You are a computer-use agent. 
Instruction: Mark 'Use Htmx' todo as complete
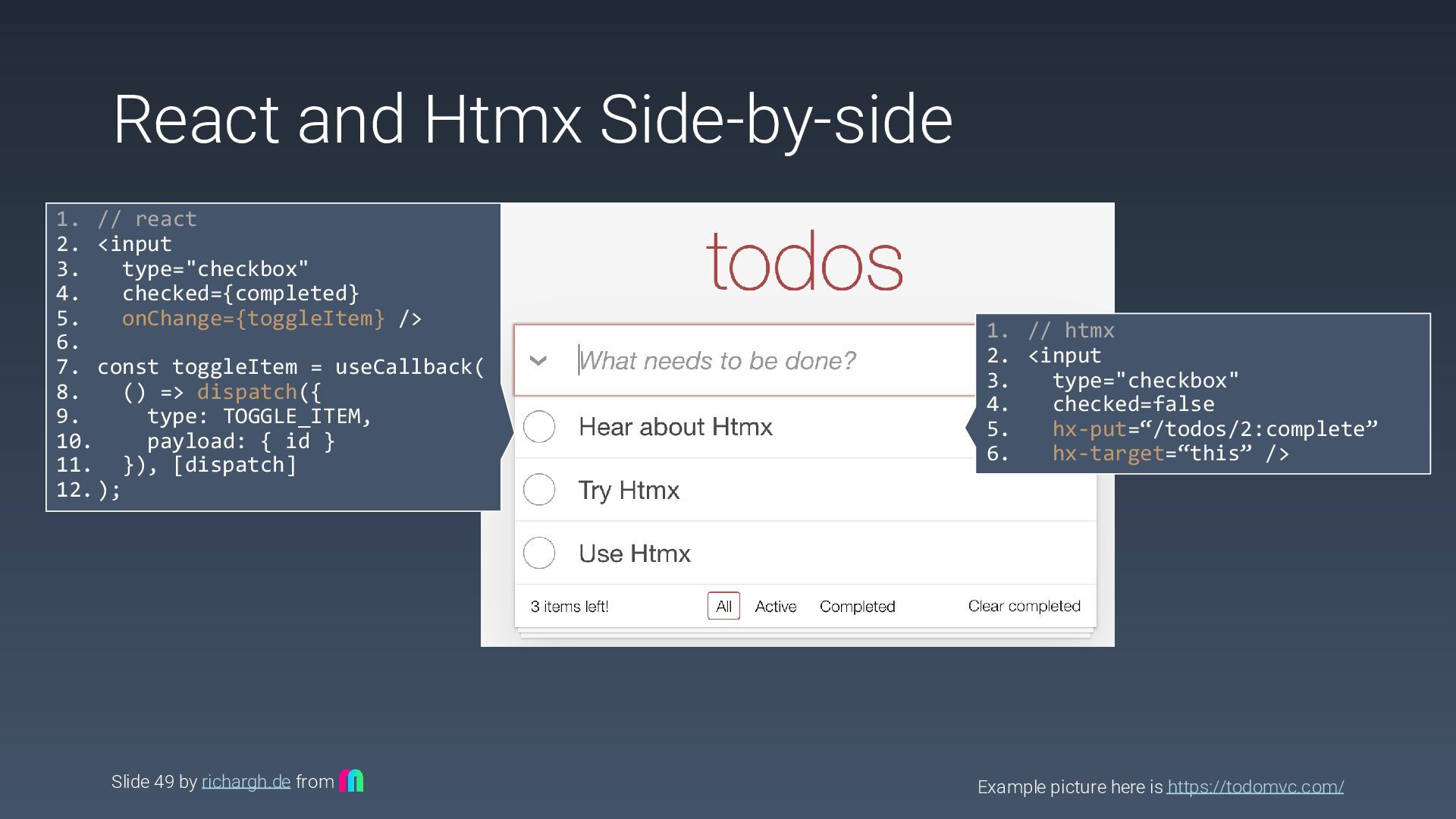(539, 553)
